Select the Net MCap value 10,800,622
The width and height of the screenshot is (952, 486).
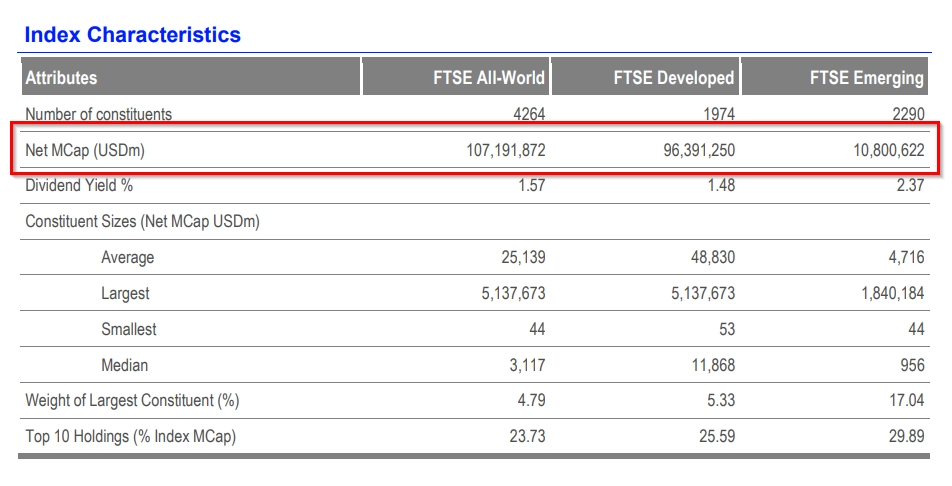click(889, 150)
